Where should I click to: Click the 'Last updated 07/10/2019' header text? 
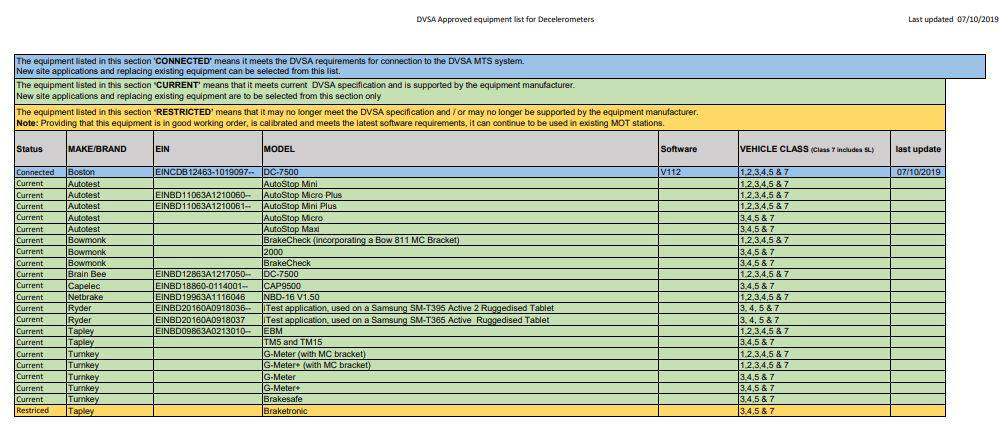(x=953, y=19)
